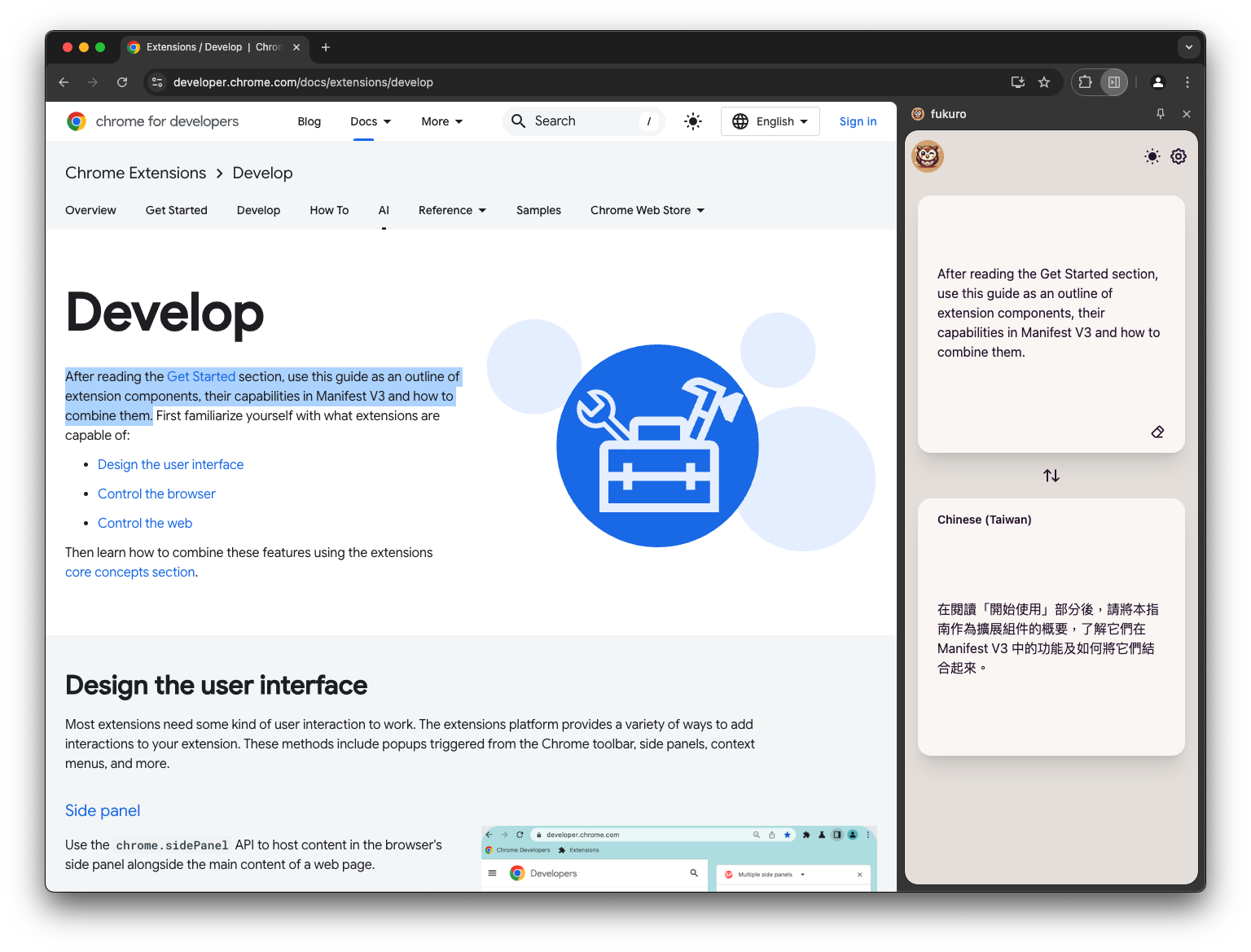Open the Chrome profile avatar icon
The width and height of the screenshot is (1251, 952).
(1157, 81)
